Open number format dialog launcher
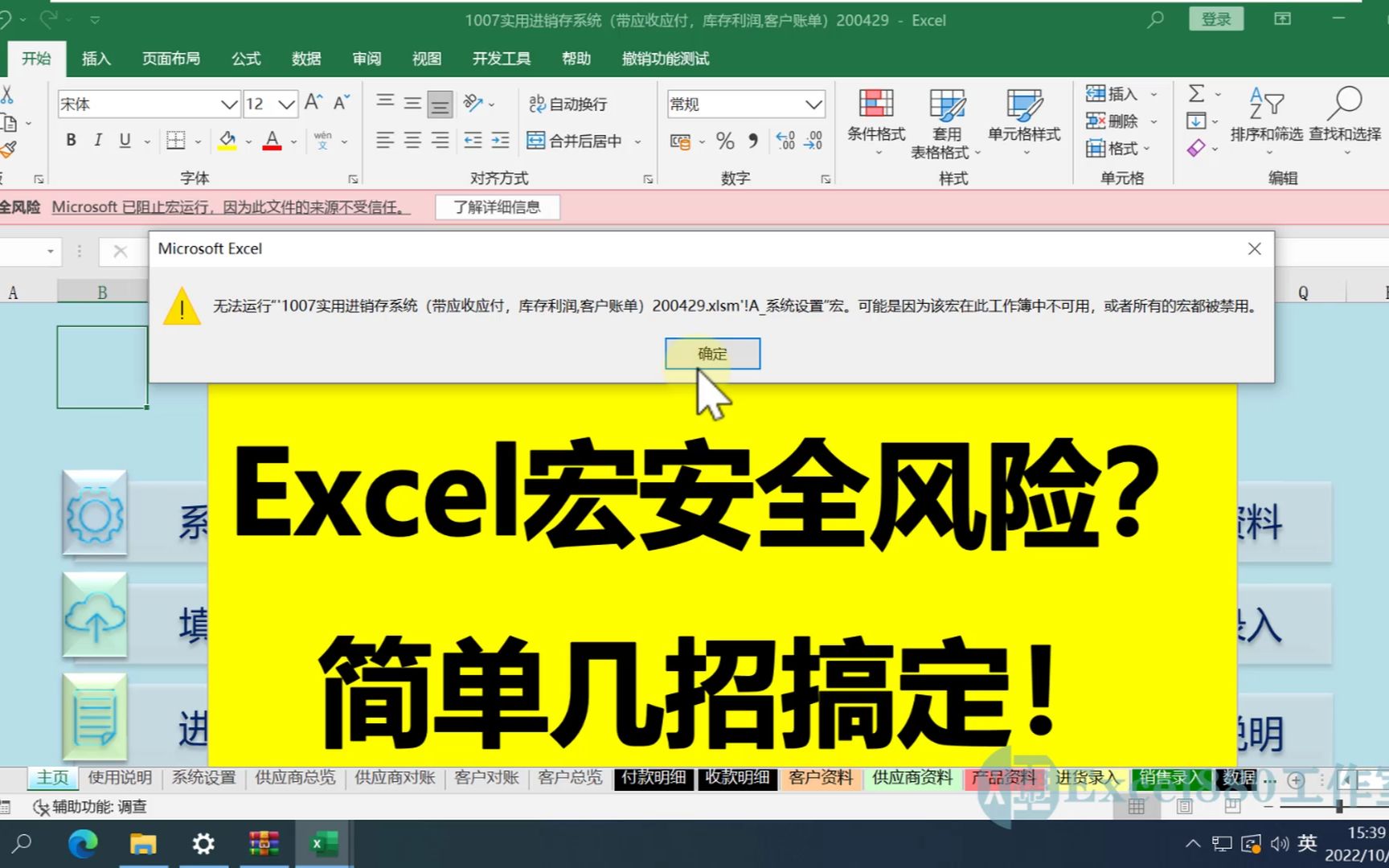 click(826, 179)
